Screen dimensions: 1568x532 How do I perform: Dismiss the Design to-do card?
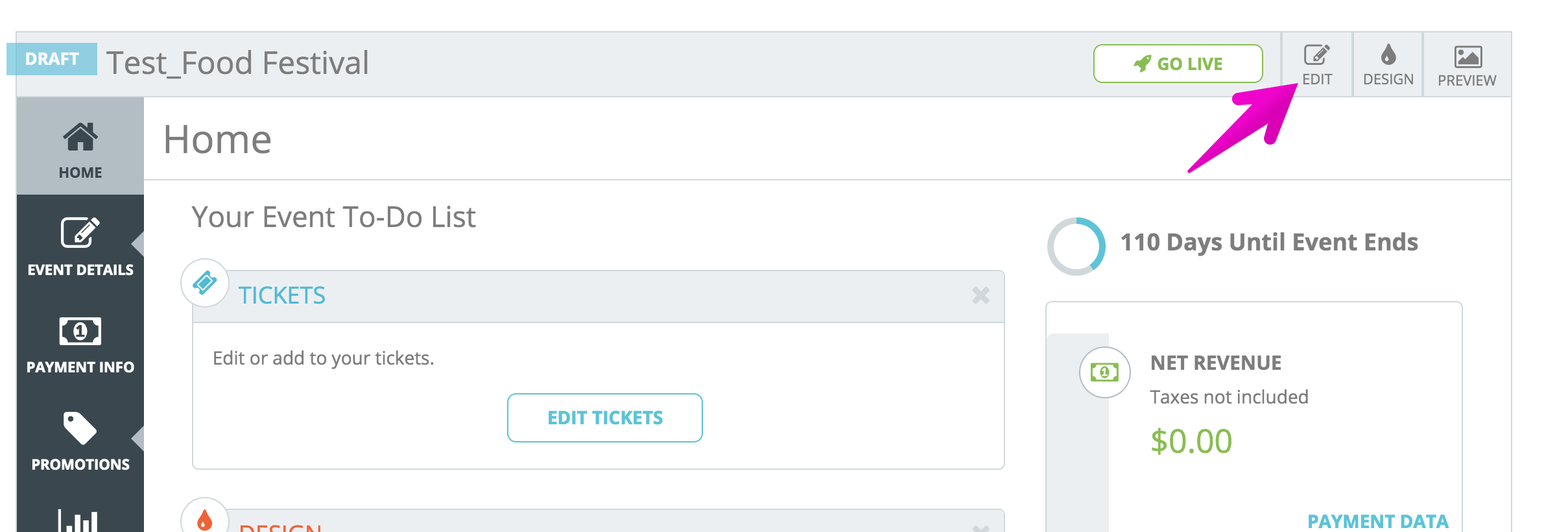pos(981,528)
